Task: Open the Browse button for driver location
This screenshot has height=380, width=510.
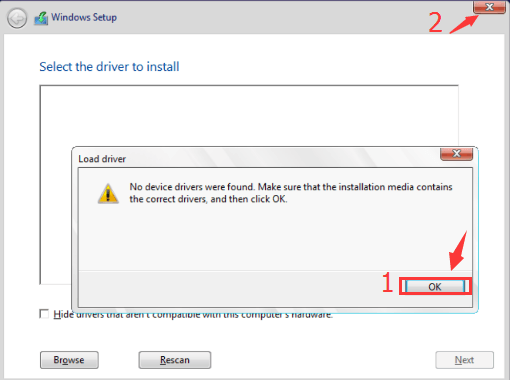Action: (69, 360)
